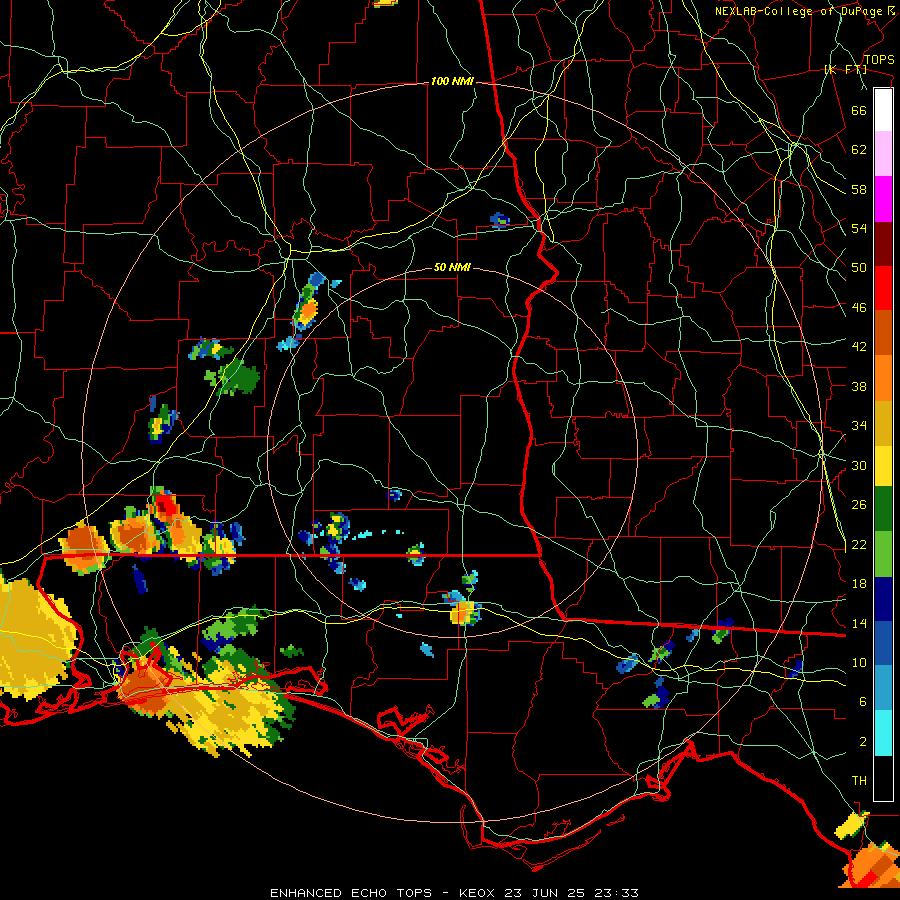Select the TH threshold legend label

(859, 780)
